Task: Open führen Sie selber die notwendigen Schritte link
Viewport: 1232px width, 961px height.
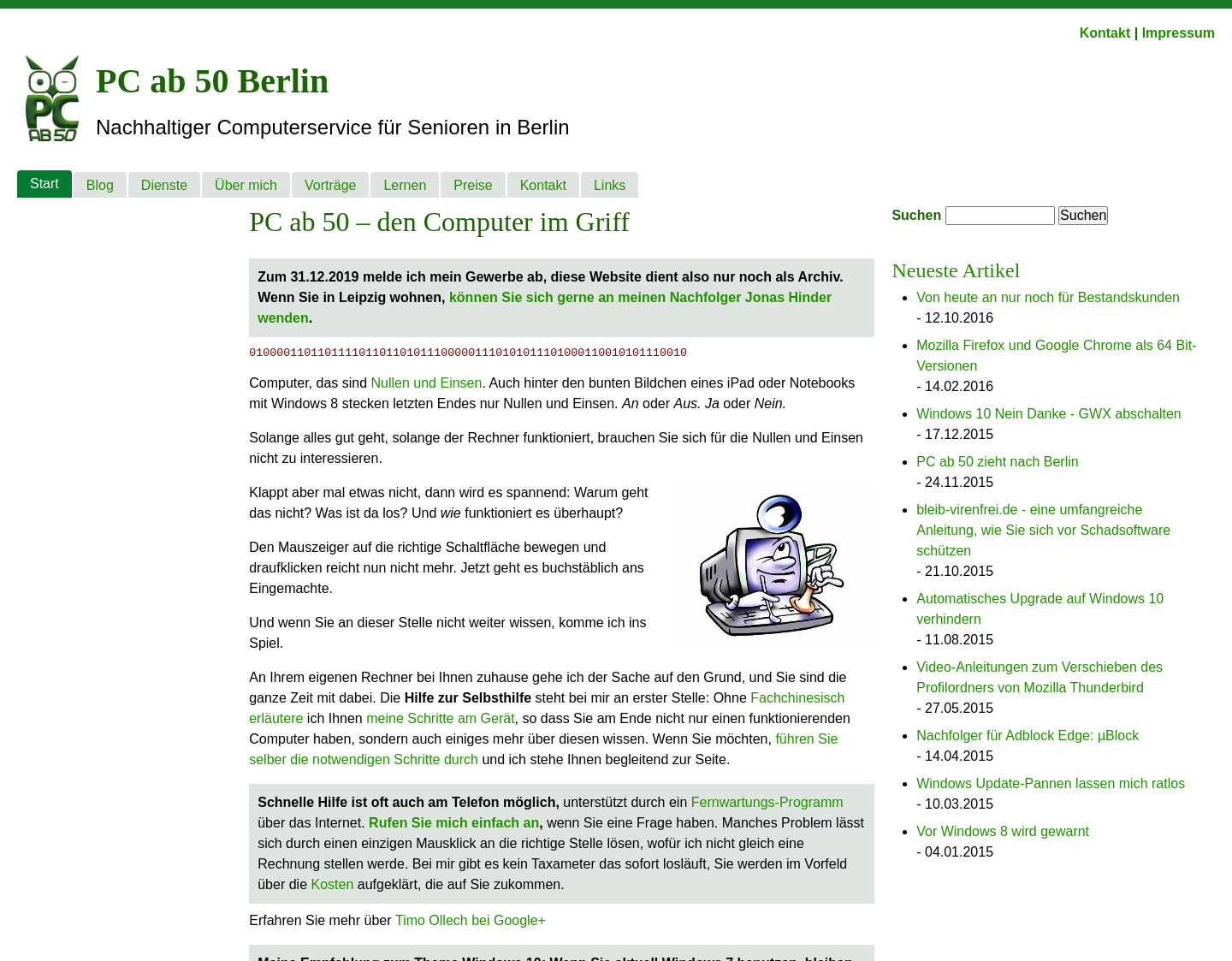Action: tap(543, 750)
